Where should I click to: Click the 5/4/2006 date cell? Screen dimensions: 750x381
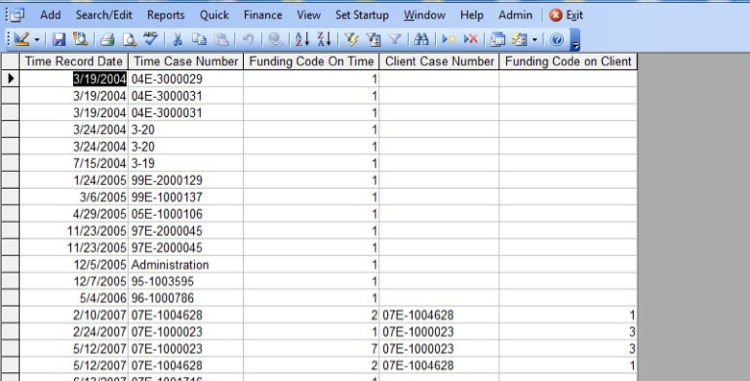[74, 298]
